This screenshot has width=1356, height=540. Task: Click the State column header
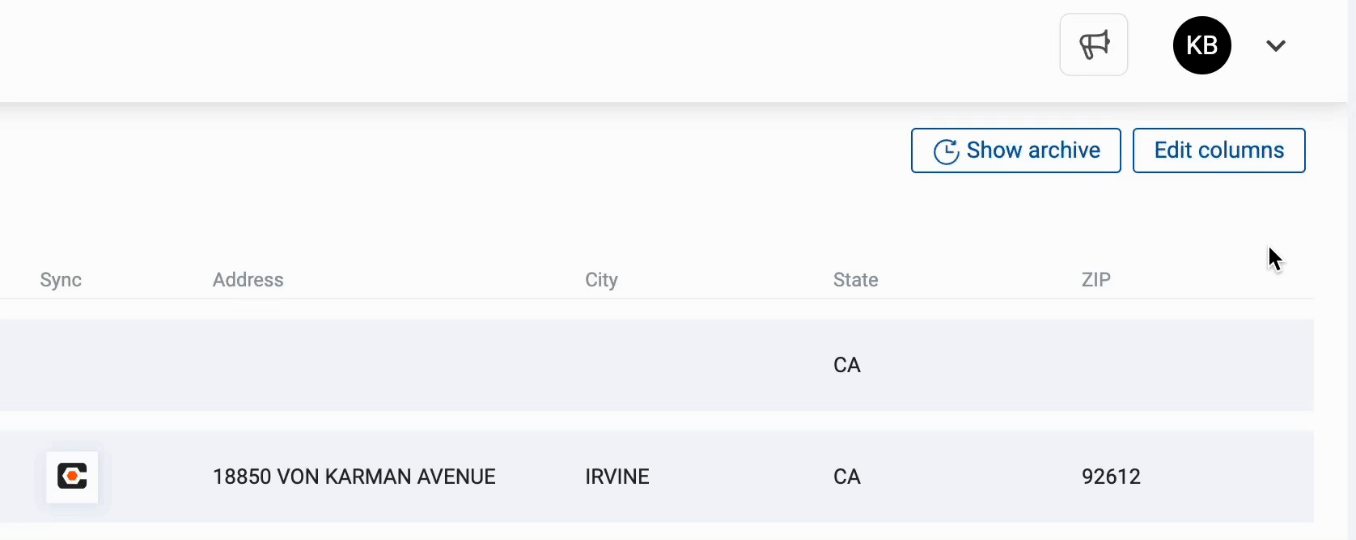coord(856,280)
